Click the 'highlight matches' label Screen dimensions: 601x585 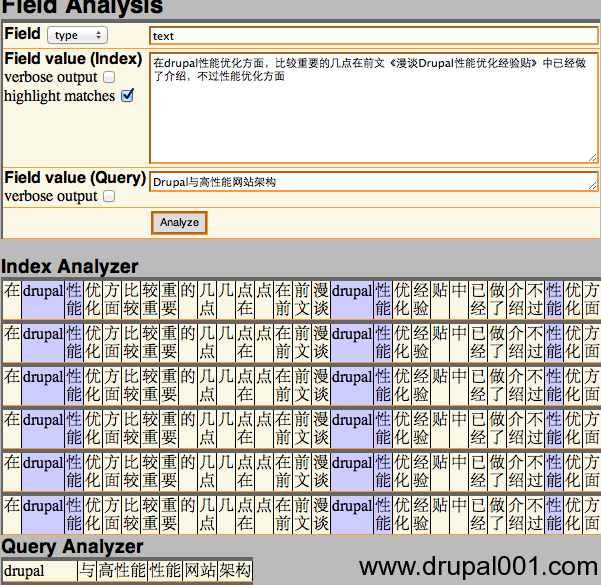(x=59, y=96)
